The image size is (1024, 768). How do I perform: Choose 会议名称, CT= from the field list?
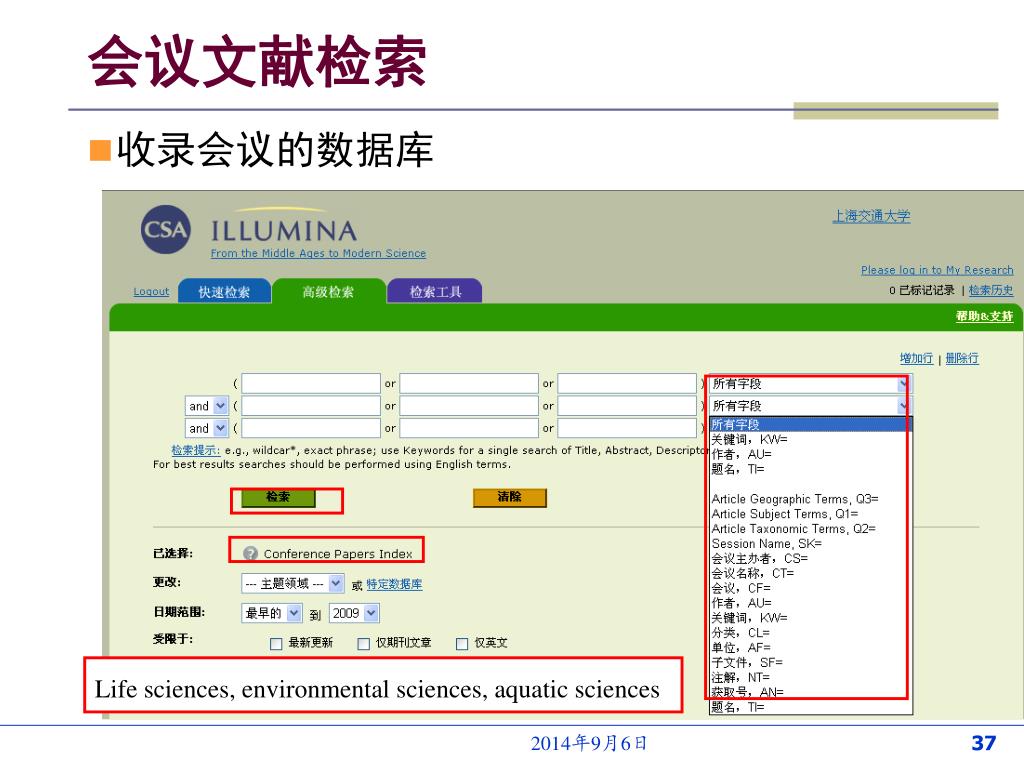(752, 574)
